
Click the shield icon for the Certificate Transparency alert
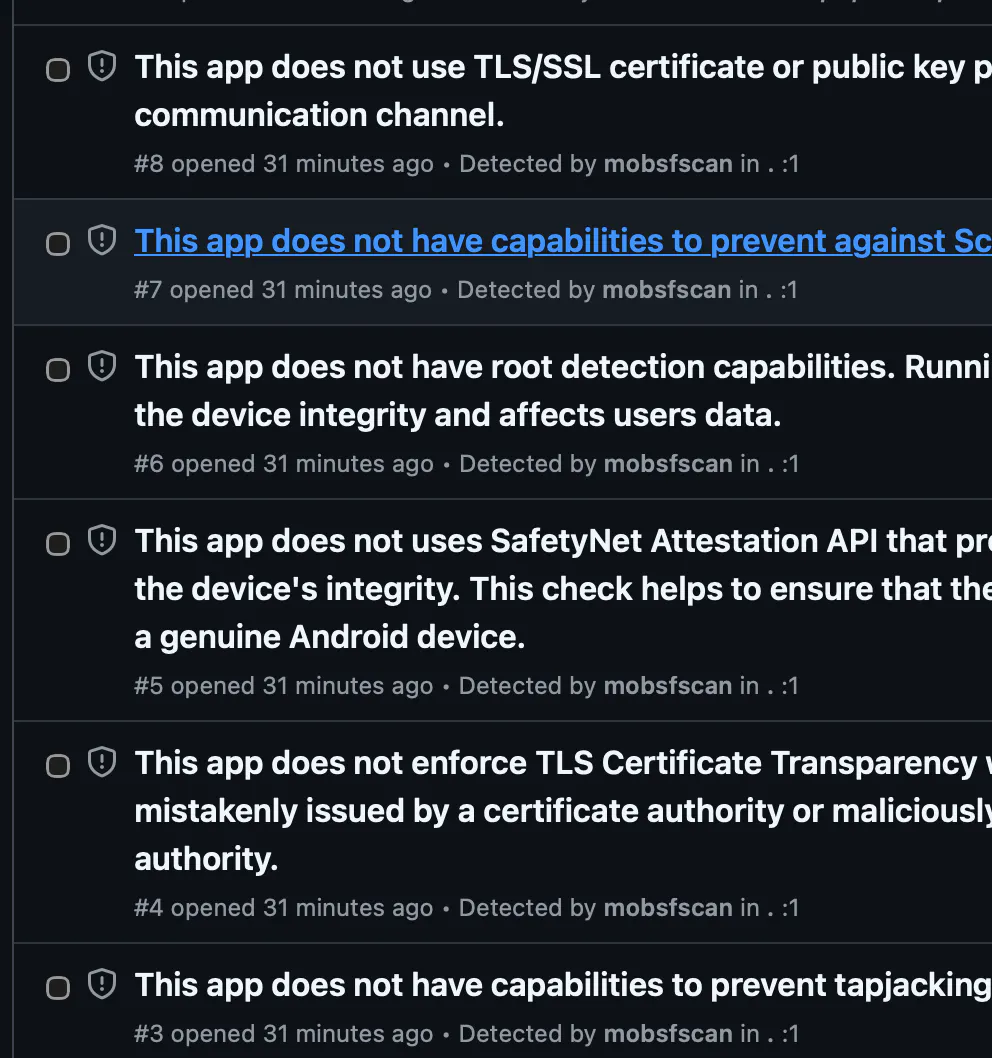[x=102, y=763]
